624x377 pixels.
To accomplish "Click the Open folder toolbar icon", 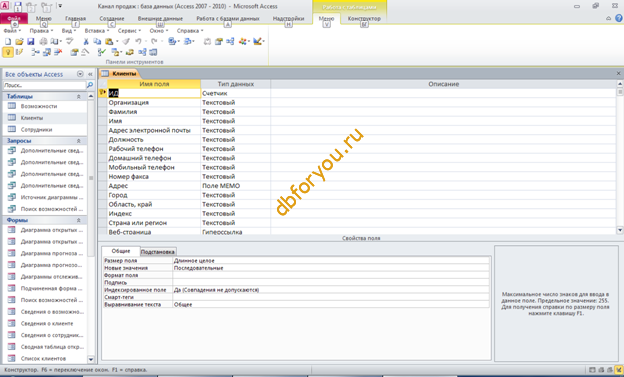I will (x=19, y=41).
